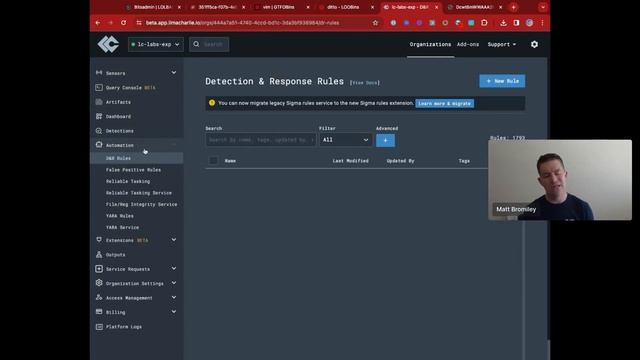
Task: Go to Organizations in top navigation
Action: pyautogui.click(x=430, y=44)
